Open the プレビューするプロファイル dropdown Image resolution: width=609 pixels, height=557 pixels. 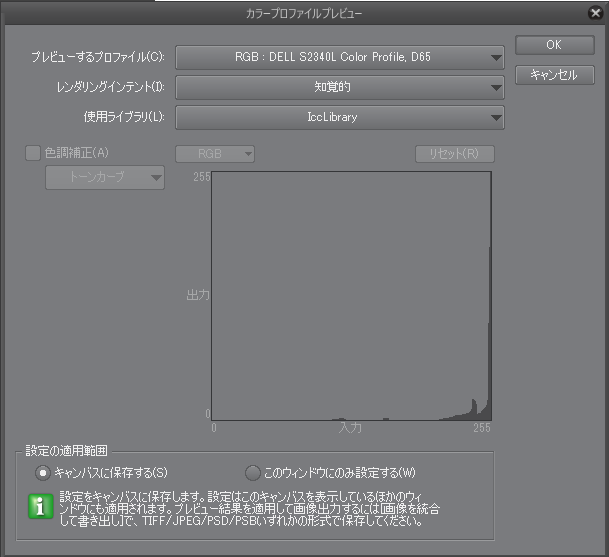[340, 57]
